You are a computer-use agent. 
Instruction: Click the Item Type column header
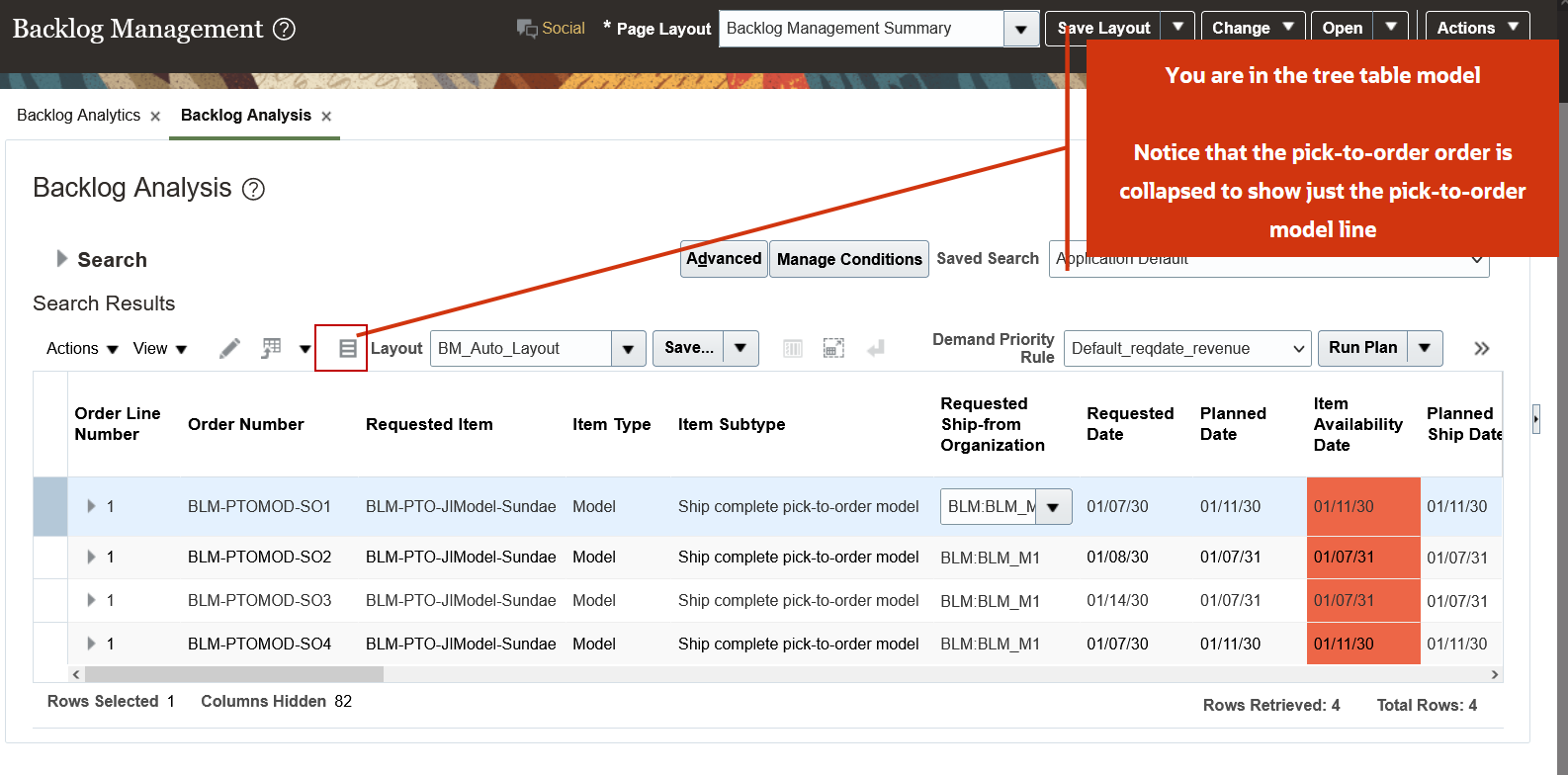(x=611, y=424)
